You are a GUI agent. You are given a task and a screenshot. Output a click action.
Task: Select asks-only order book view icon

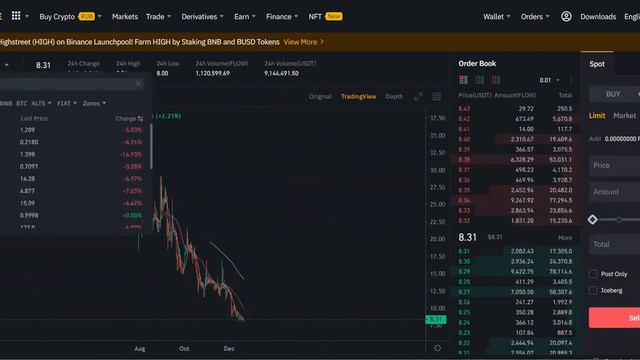click(496, 80)
